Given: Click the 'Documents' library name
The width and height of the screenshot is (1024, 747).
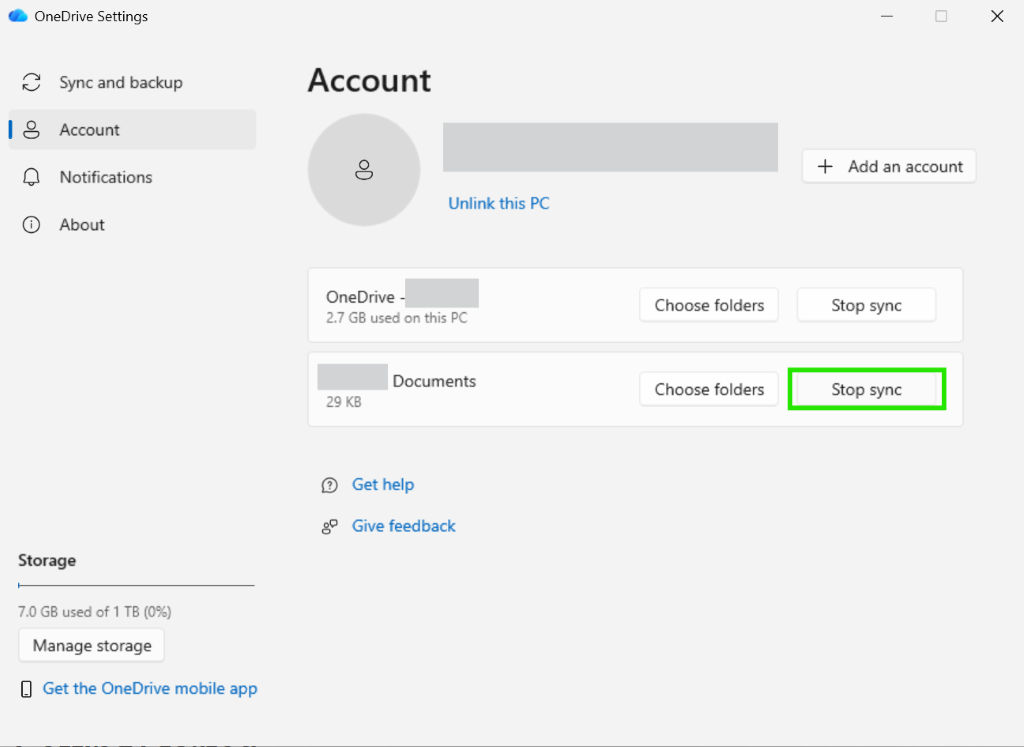Looking at the screenshot, I should [x=434, y=381].
